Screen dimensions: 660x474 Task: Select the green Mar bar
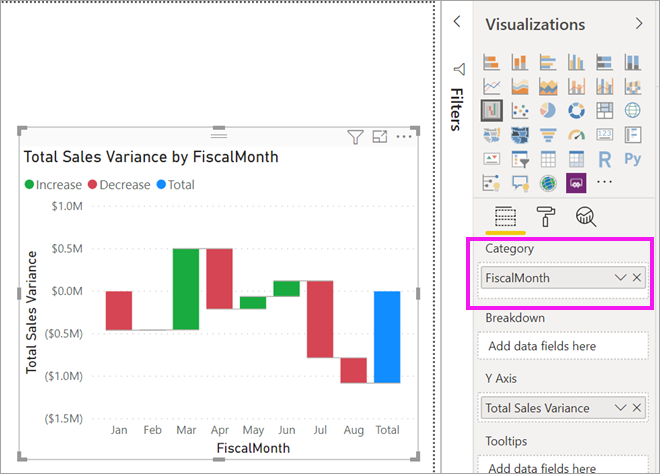coord(186,289)
